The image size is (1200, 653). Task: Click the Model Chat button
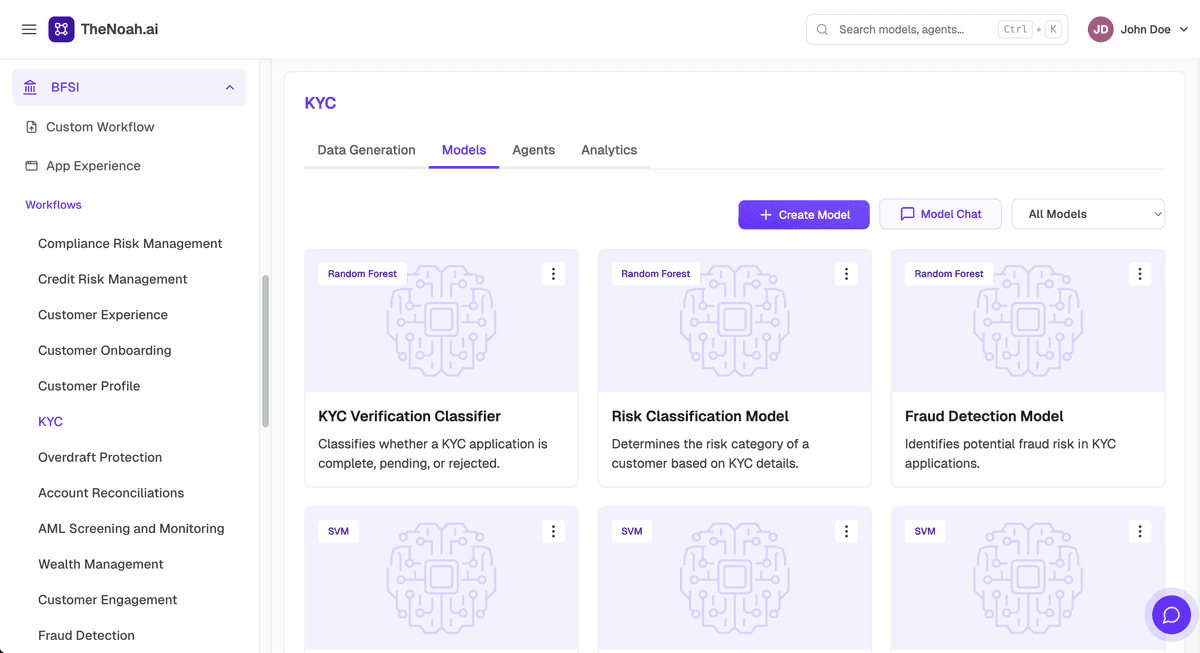point(940,214)
